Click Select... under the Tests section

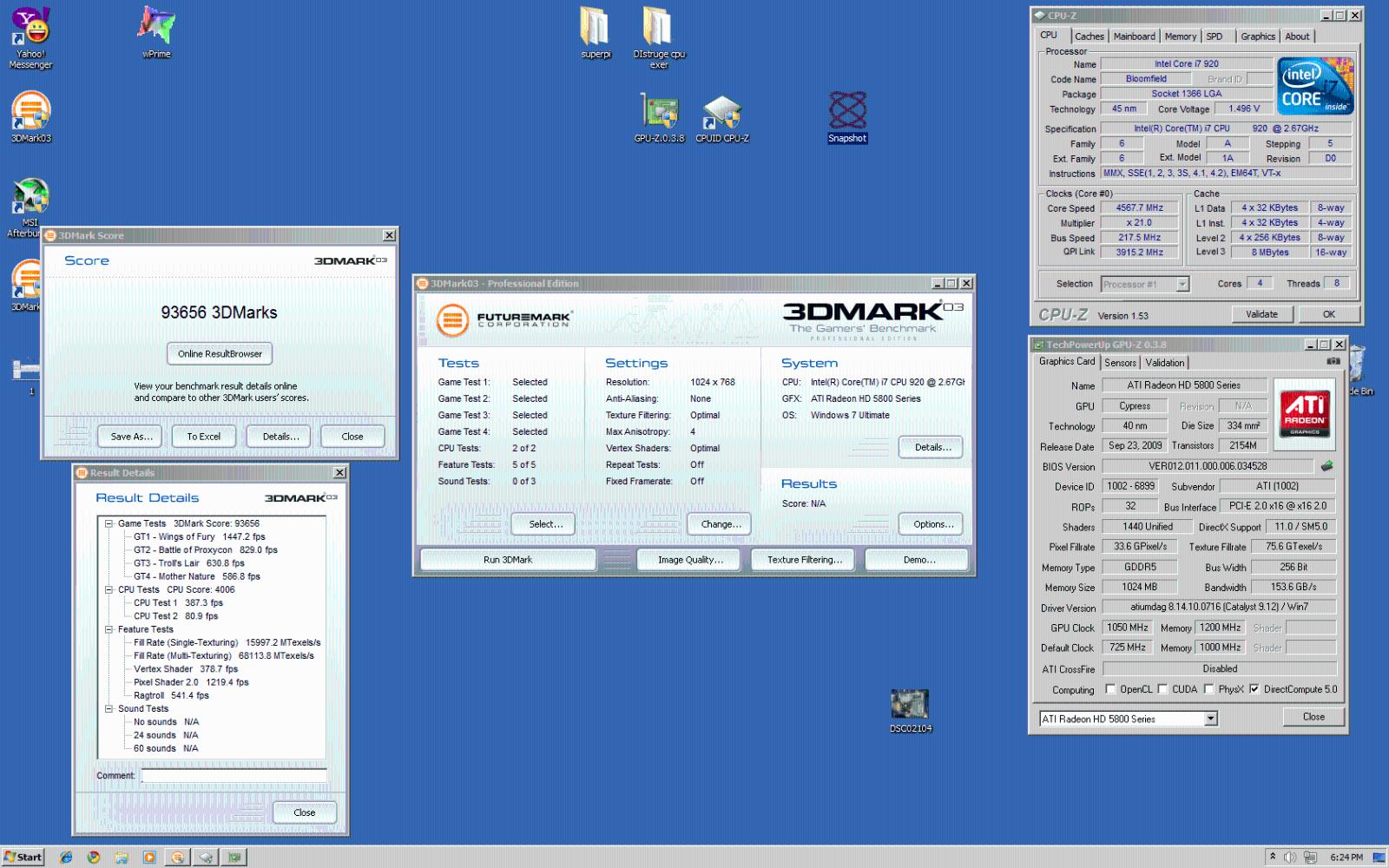click(x=545, y=524)
